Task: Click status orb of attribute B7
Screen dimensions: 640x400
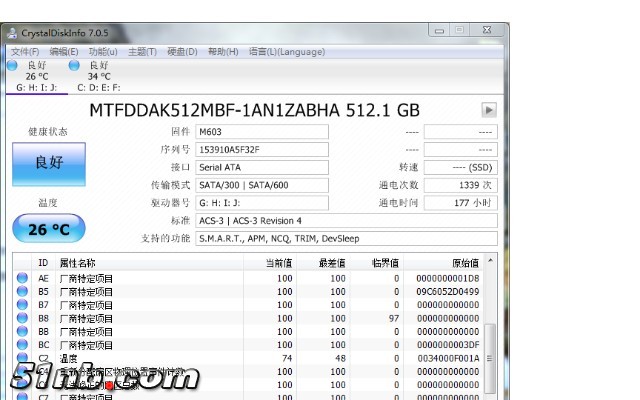Action: tap(22, 304)
